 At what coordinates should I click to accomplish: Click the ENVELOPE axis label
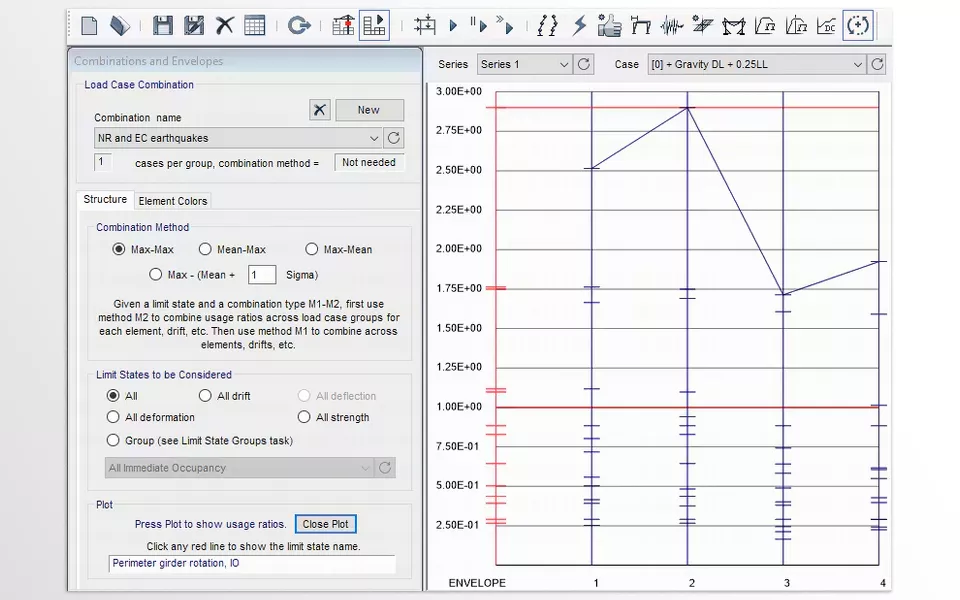point(477,583)
